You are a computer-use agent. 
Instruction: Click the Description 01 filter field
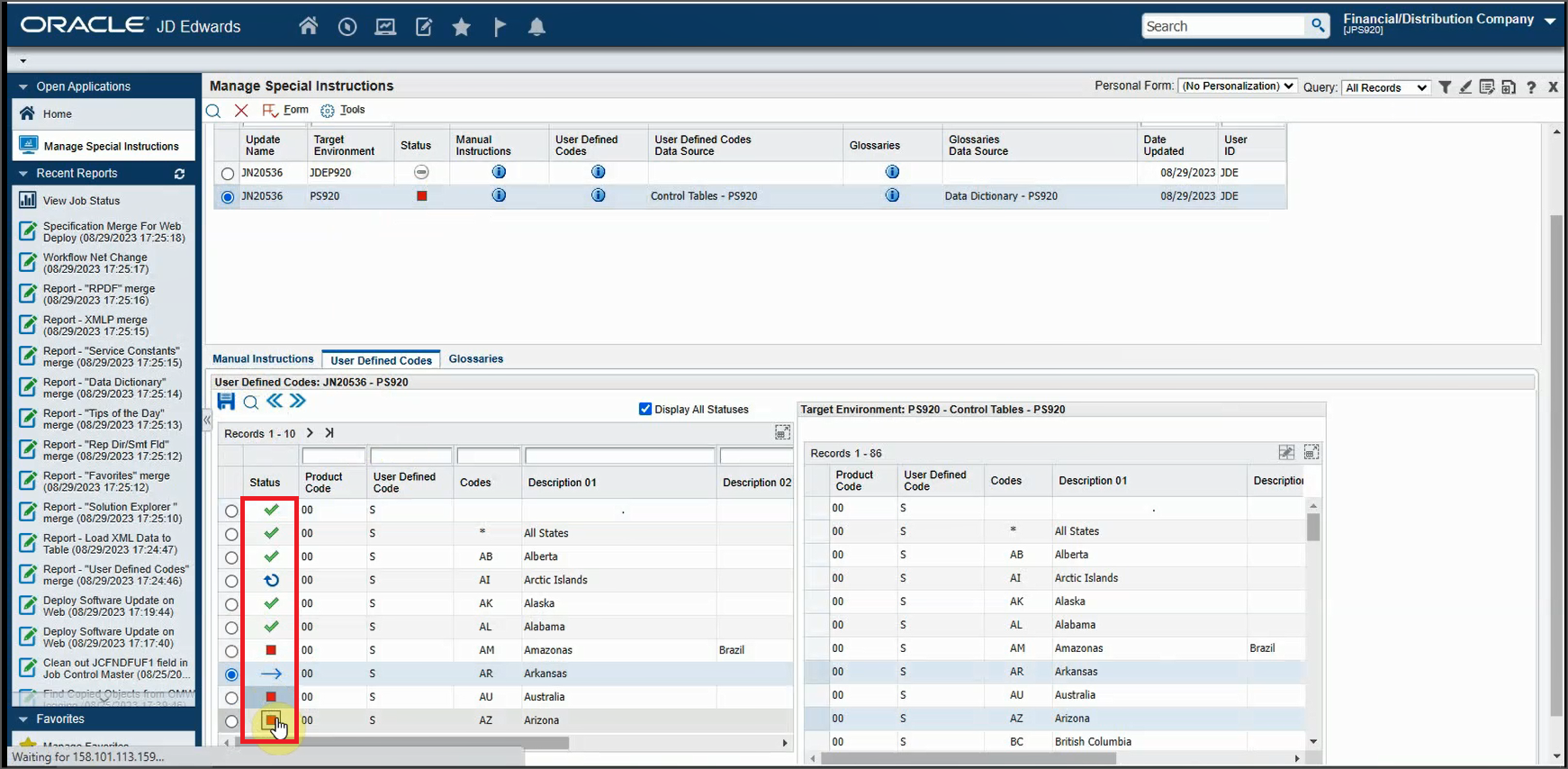pyautogui.click(x=619, y=456)
